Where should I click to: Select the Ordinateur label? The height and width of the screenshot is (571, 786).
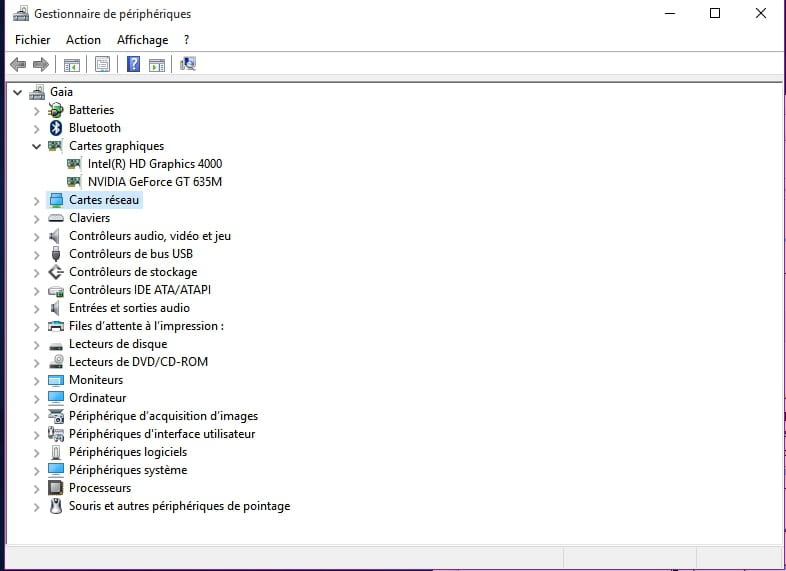click(x=98, y=398)
